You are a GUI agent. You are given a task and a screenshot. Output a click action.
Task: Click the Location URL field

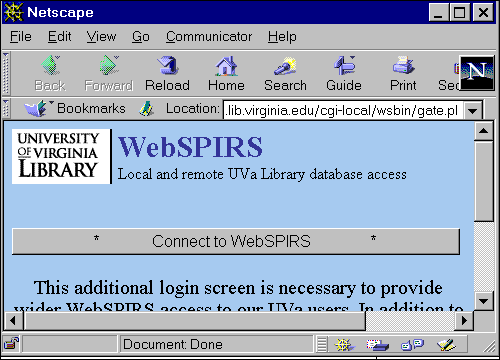pos(343,110)
